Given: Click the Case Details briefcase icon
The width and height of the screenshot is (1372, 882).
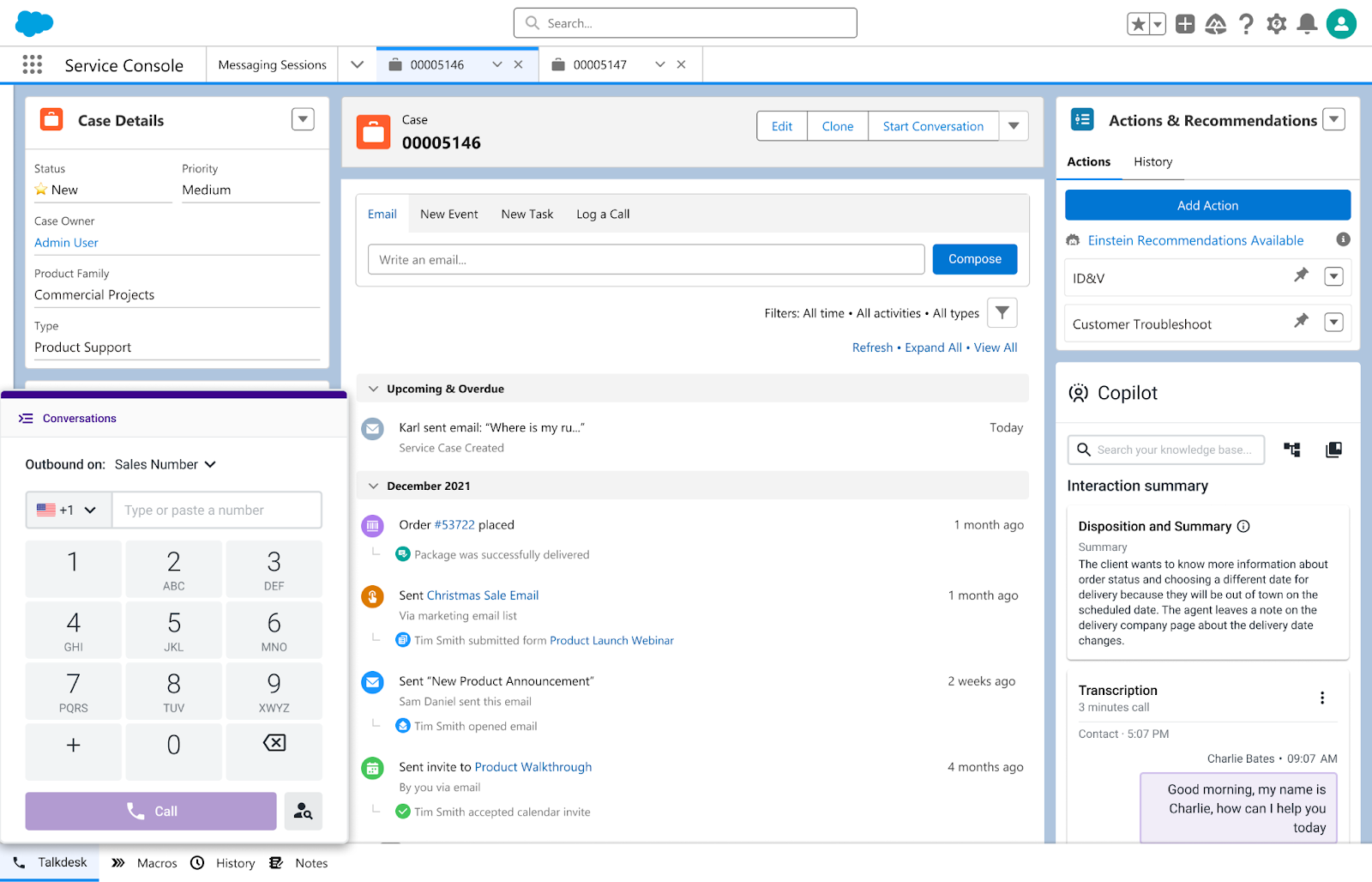Looking at the screenshot, I should pyautogui.click(x=51, y=119).
